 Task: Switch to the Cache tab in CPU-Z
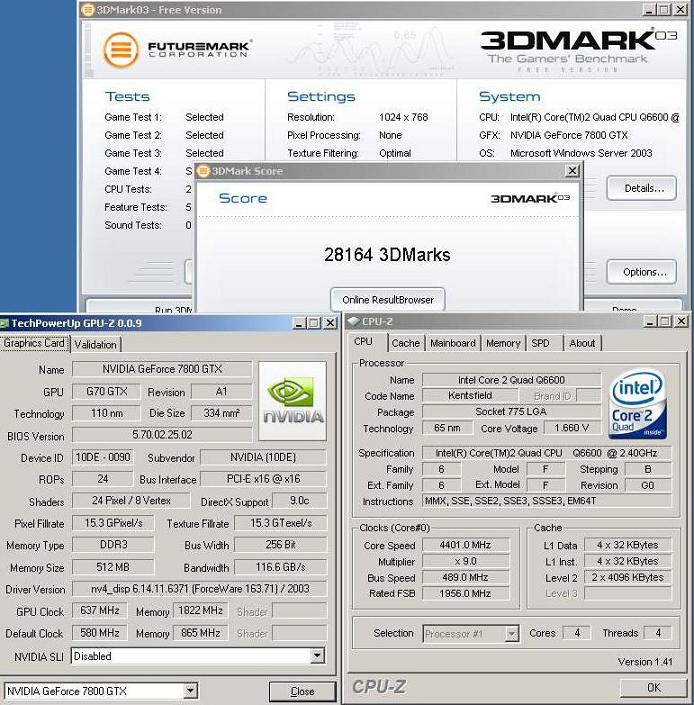tap(405, 343)
